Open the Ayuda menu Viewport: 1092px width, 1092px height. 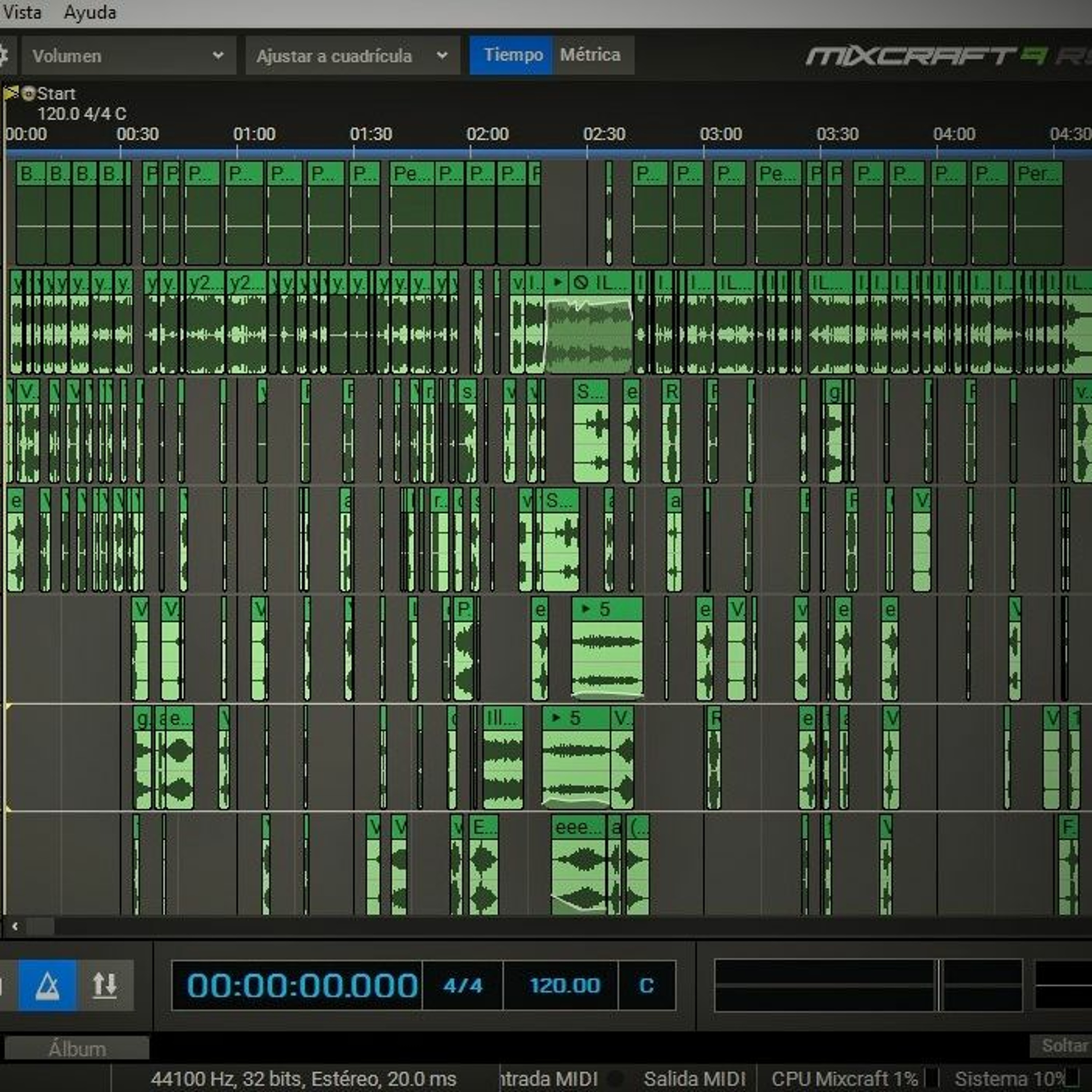coord(90,12)
